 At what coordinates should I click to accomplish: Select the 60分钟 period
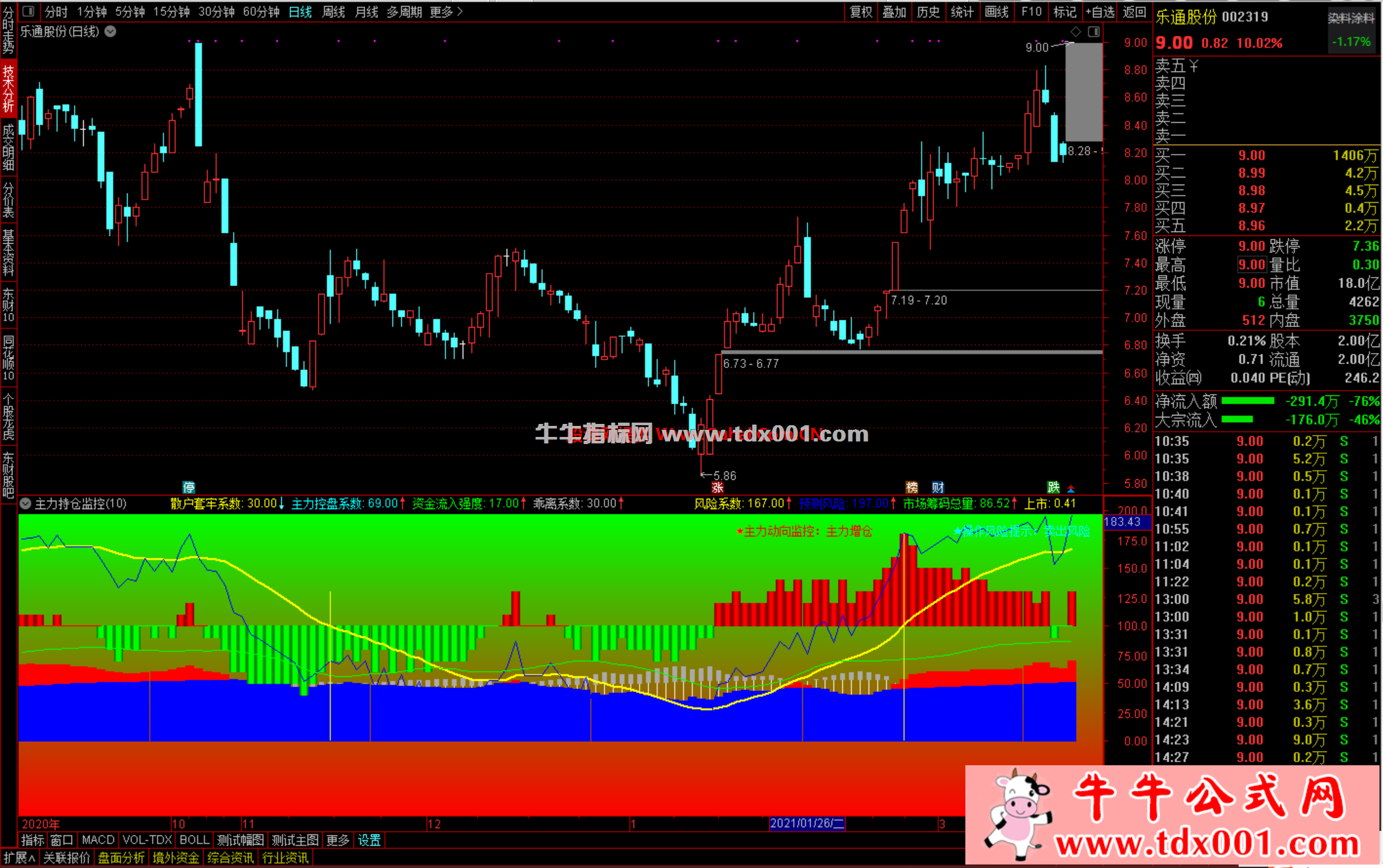(261, 12)
